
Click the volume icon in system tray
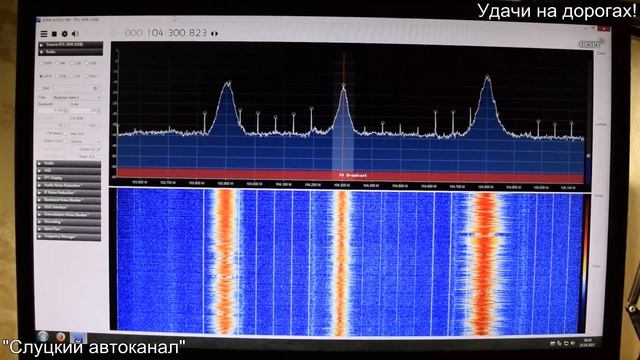click(573, 343)
